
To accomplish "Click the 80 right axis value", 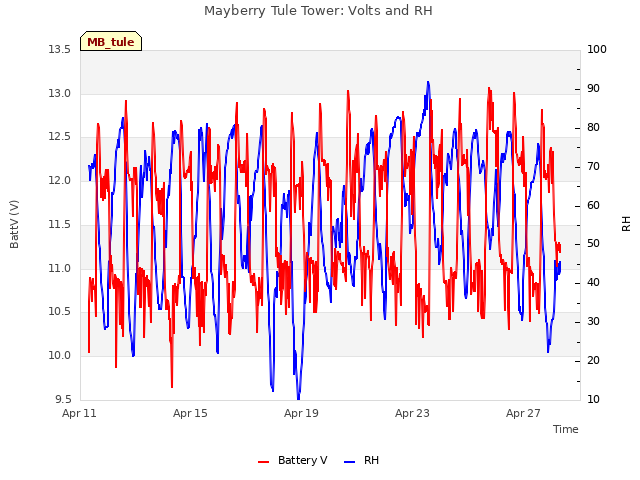I will pos(593,127).
